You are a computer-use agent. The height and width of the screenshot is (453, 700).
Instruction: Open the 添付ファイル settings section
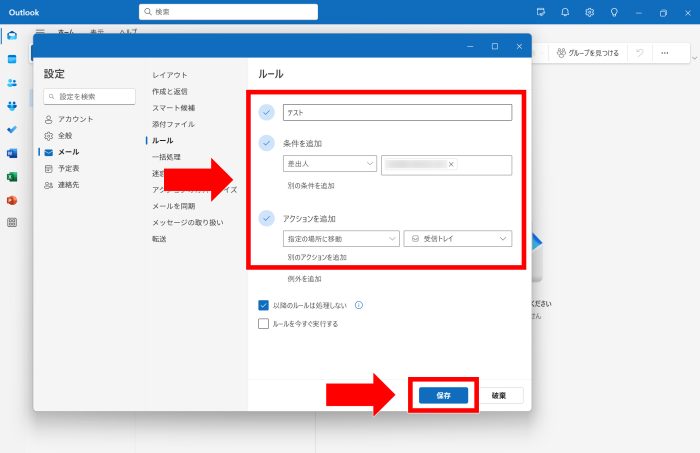click(x=173, y=124)
